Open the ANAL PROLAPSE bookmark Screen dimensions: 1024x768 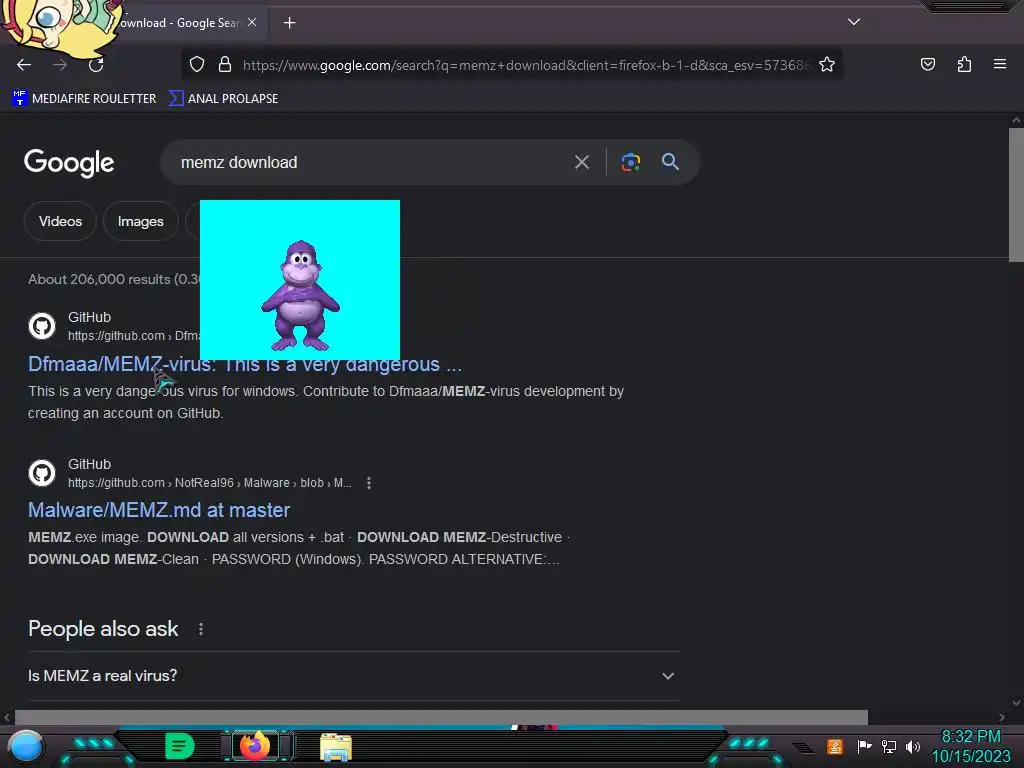tap(223, 99)
